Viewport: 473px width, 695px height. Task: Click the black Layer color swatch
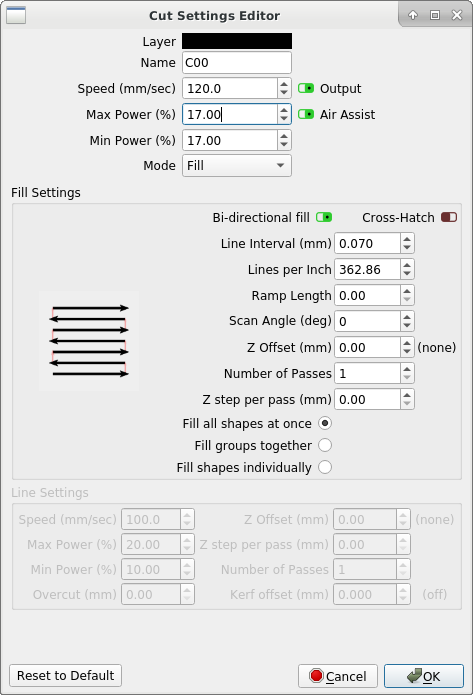click(237, 41)
